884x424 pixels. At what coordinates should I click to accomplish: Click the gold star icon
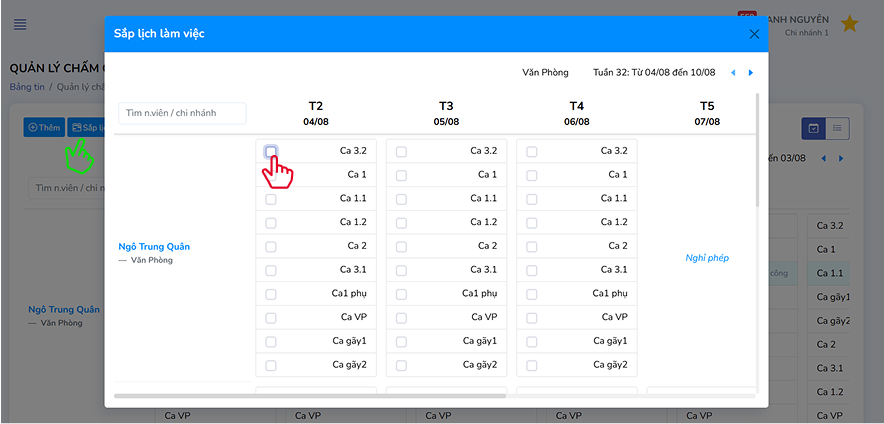pyautogui.click(x=849, y=23)
